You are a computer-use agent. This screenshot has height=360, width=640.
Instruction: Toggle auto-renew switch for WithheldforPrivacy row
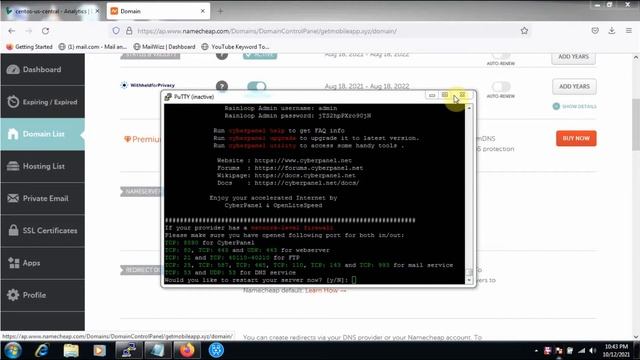coord(500,86)
